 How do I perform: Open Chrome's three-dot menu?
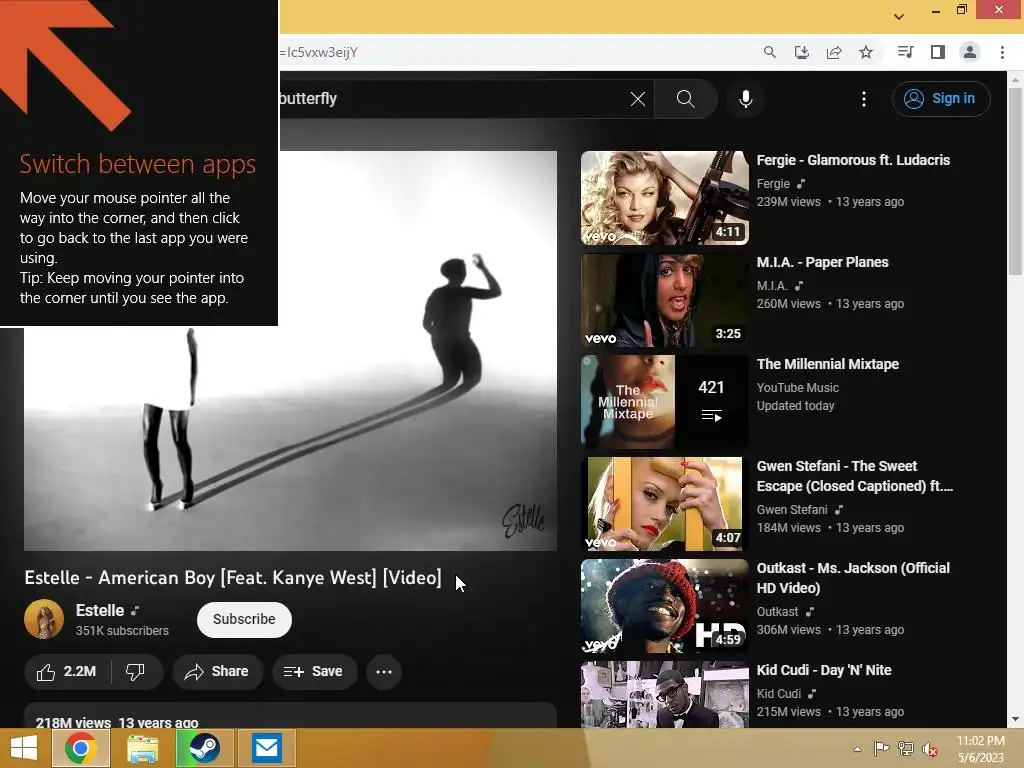point(1002,52)
